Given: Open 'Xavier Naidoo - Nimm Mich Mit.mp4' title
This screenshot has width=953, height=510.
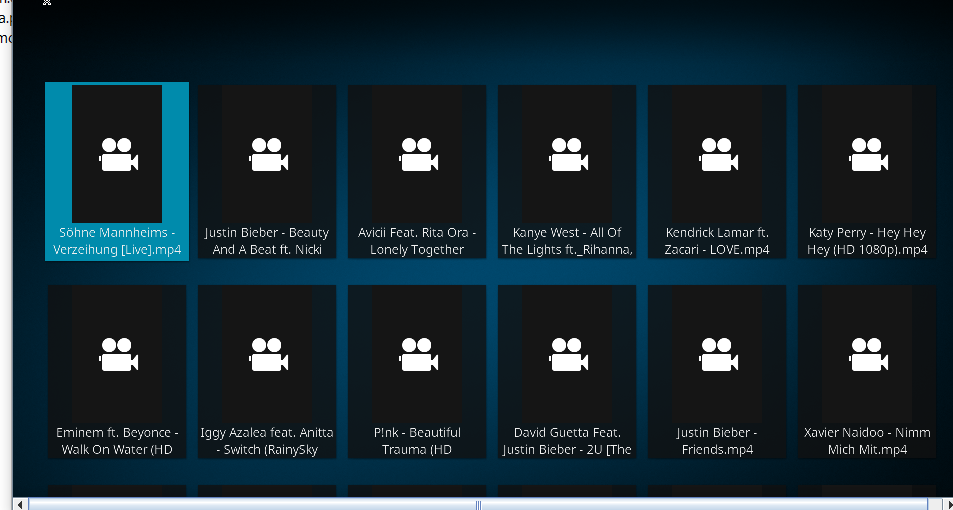Looking at the screenshot, I should [x=867, y=441].
